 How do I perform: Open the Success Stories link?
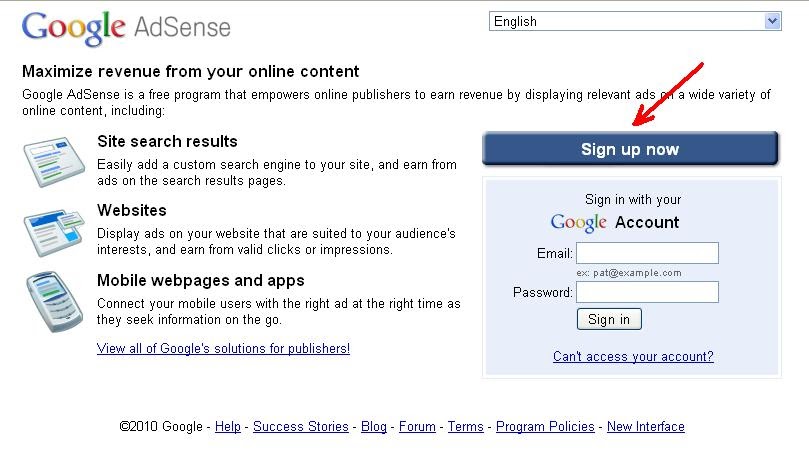301,427
